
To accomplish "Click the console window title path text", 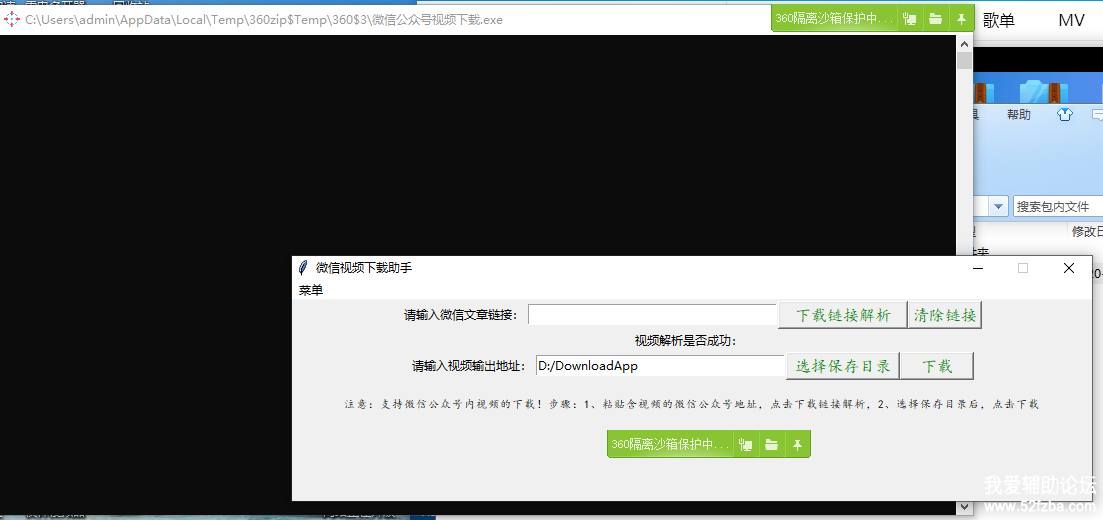I will [x=264, y=20].
